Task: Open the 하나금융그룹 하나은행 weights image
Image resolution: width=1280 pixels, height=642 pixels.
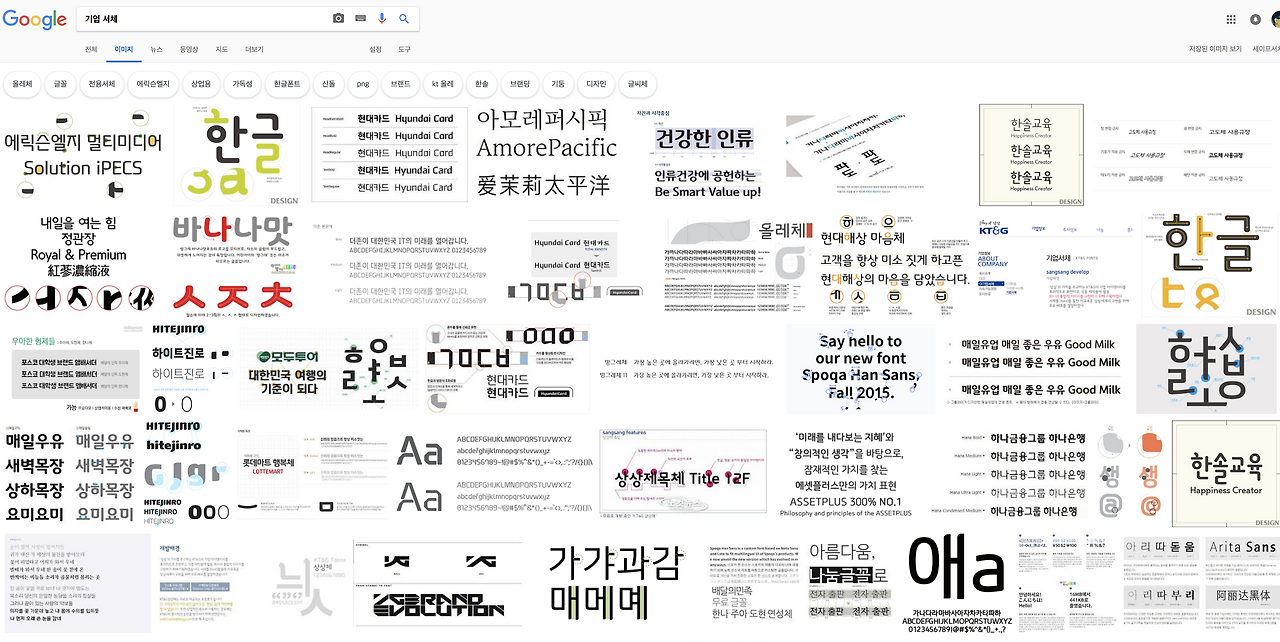Action: click(1025, 474)
